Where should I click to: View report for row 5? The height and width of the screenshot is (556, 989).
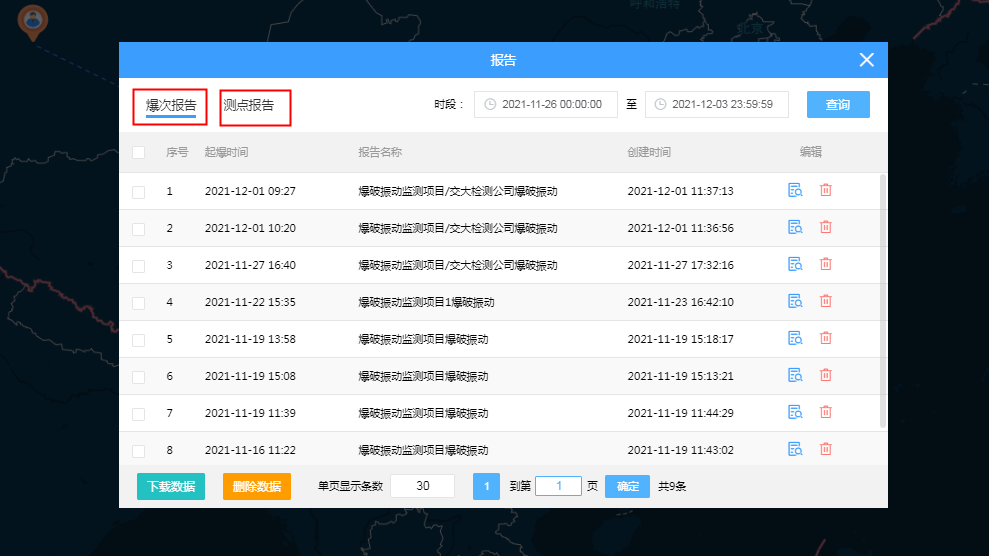point(795,339)
